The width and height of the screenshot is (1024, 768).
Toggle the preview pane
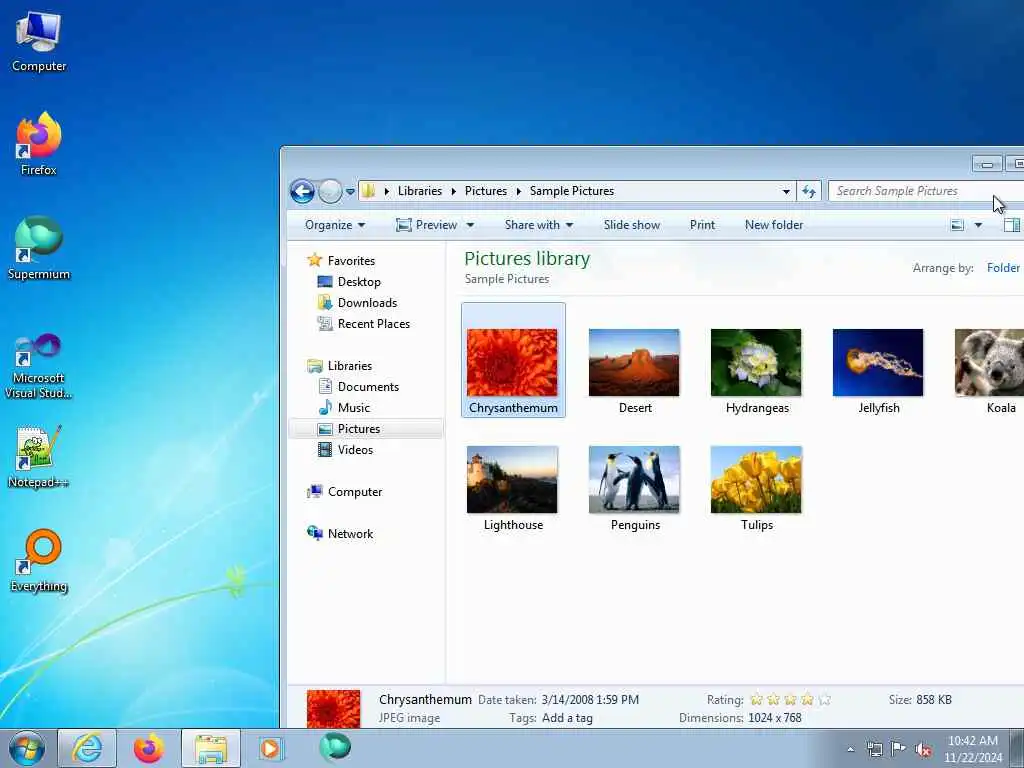pyautogui.click(x=1012, y=225)
